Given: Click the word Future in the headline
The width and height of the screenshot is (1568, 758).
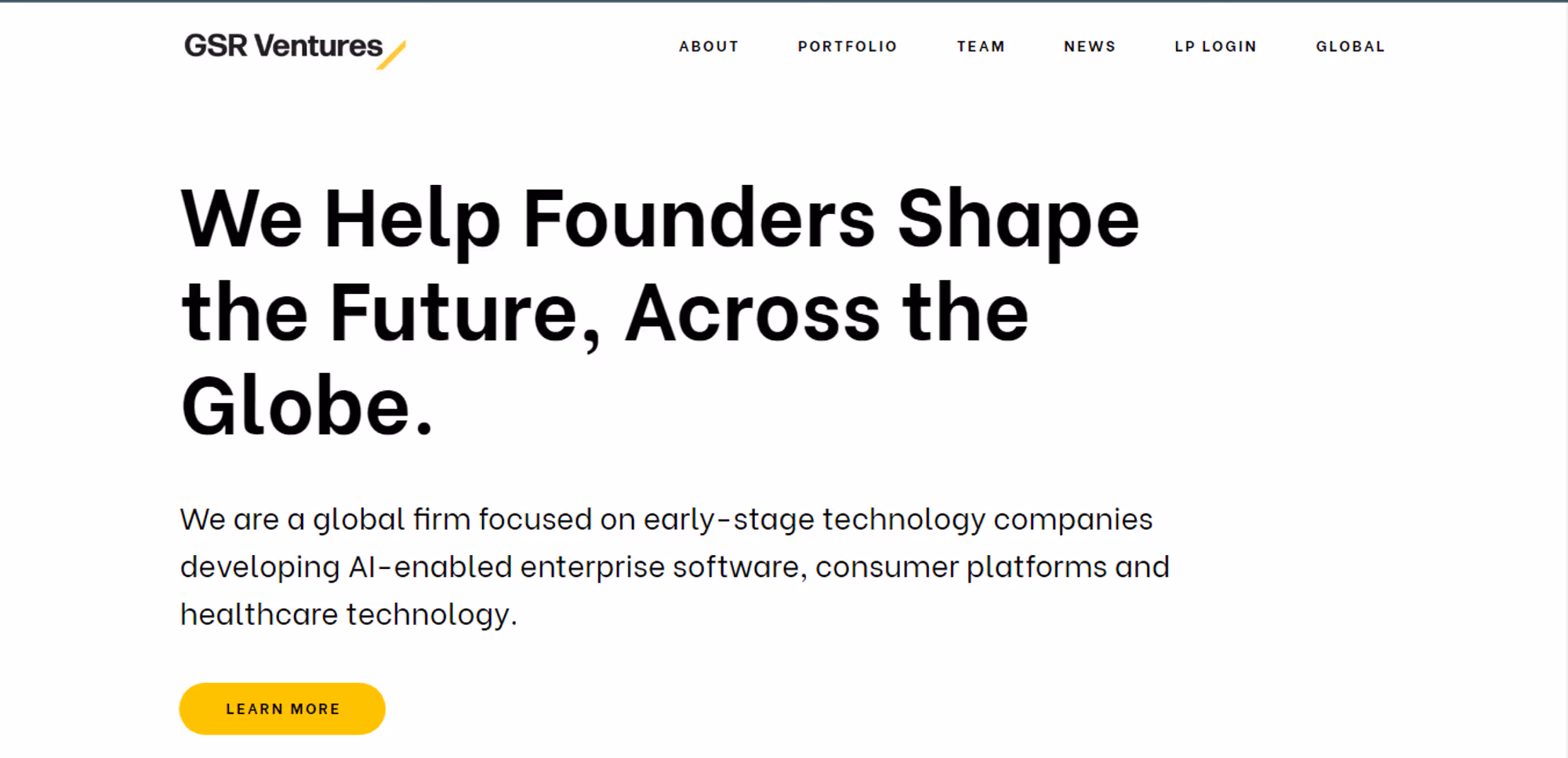Looking at the screenshot, I should 454,313.
